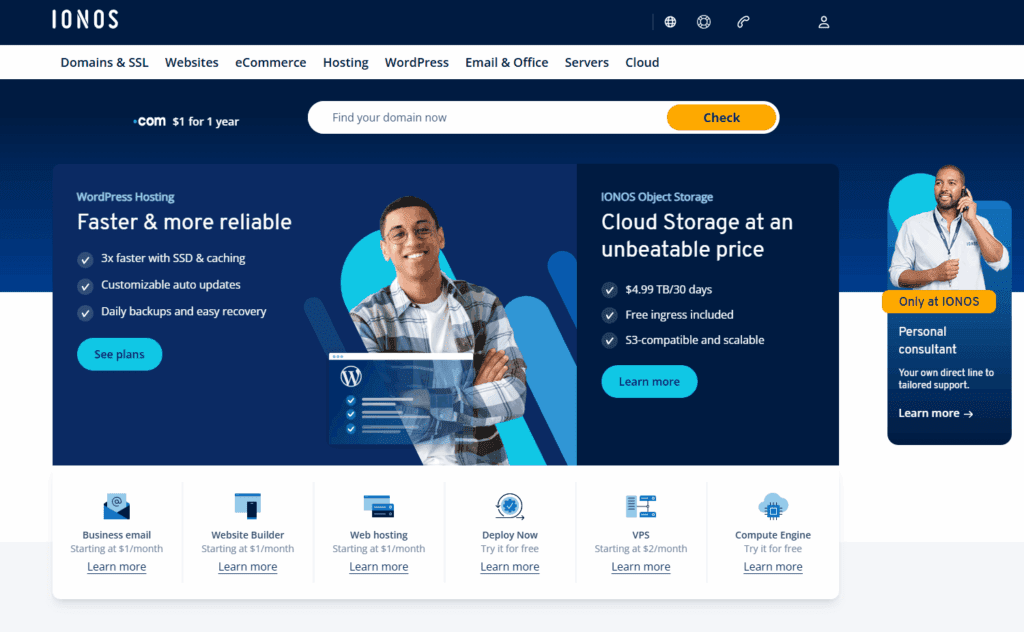Click the Website Builder icon
Screen dimensions: 1024x632
tap(248, 506)
